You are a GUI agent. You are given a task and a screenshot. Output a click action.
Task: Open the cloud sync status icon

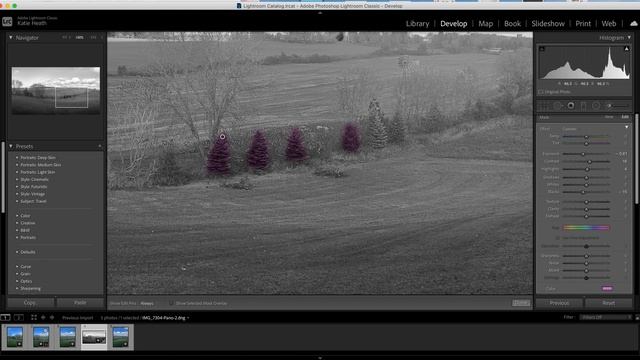pyautogui.click(x=633, y=24)
